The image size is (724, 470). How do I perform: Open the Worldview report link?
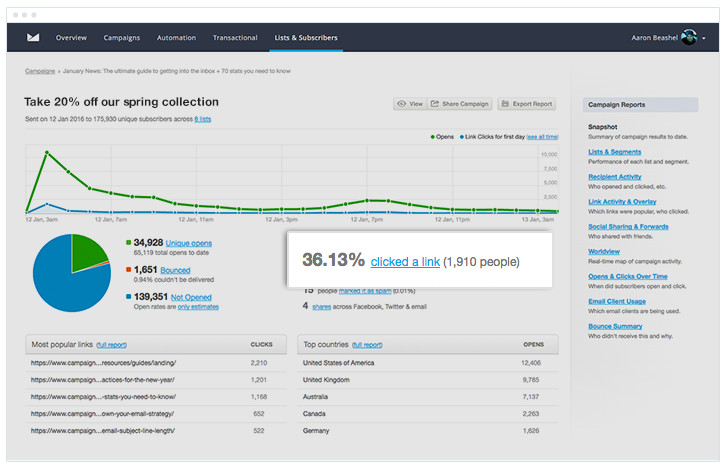click(604, 251)
